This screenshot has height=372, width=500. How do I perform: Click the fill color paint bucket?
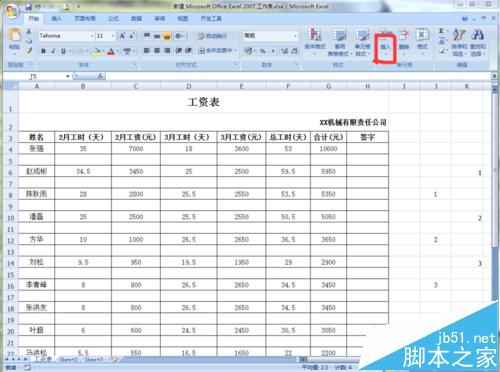(96, 51)
